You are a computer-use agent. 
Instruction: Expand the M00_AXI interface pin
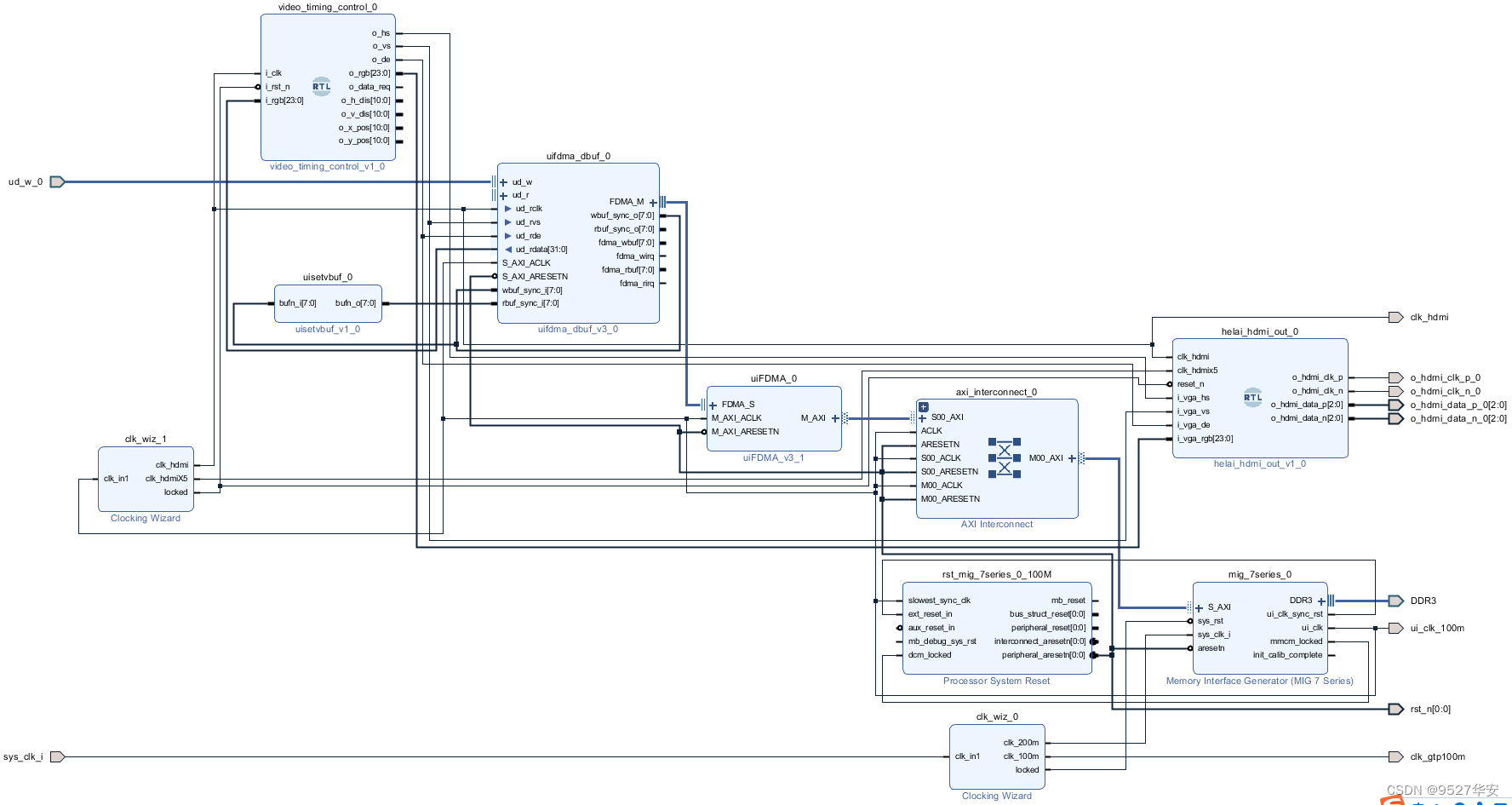(1072, 458)
